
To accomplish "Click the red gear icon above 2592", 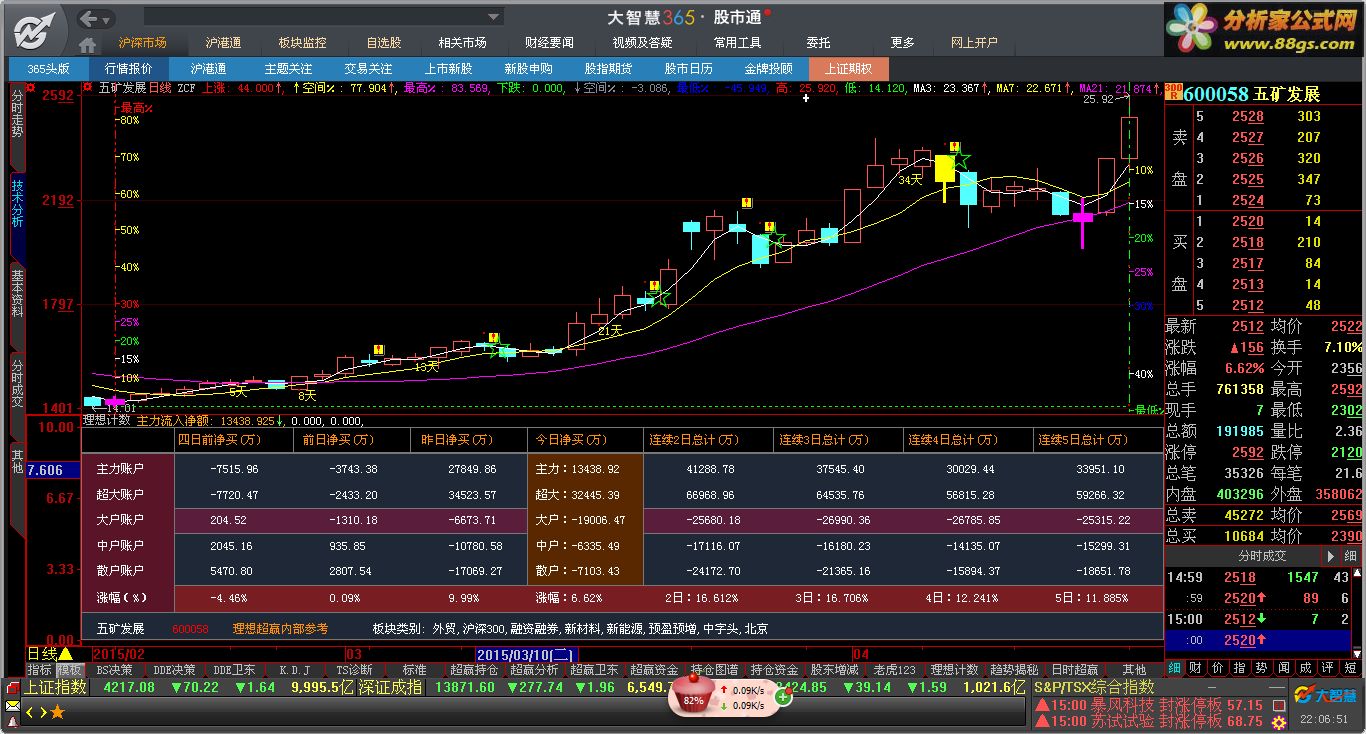I will (x=32, y=88).
